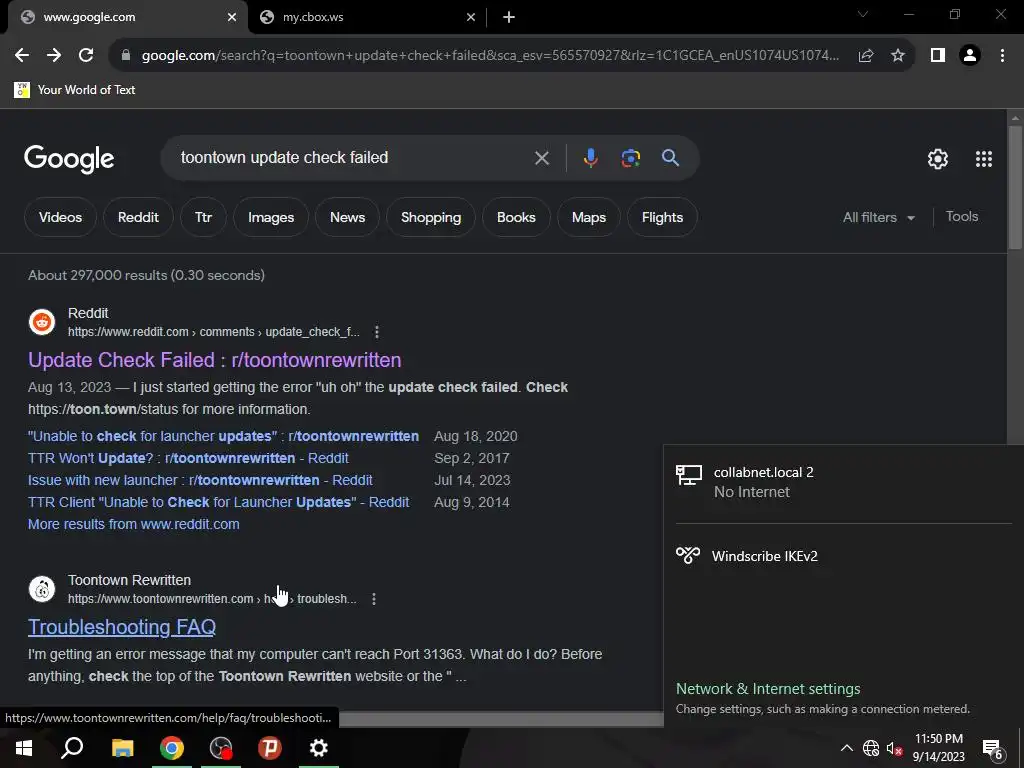Switch to Chrome in taskbar
The image size is (1024, 768).
tap(172, 748)
